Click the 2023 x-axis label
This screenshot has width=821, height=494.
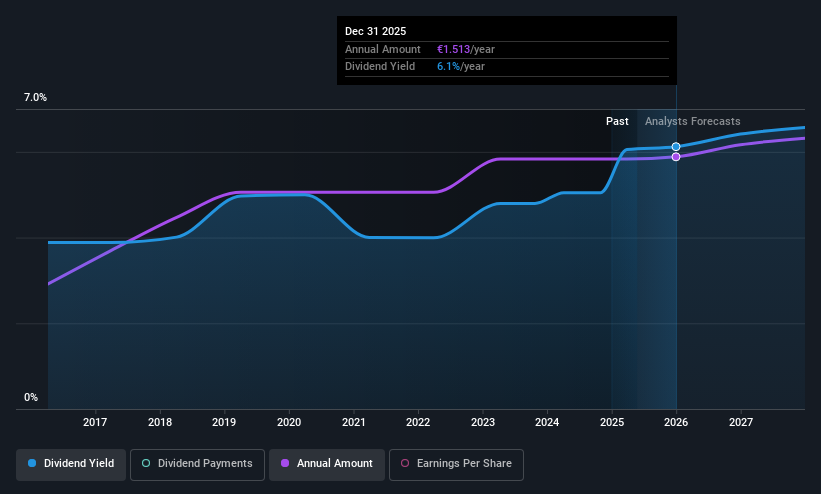pos(483,422)
